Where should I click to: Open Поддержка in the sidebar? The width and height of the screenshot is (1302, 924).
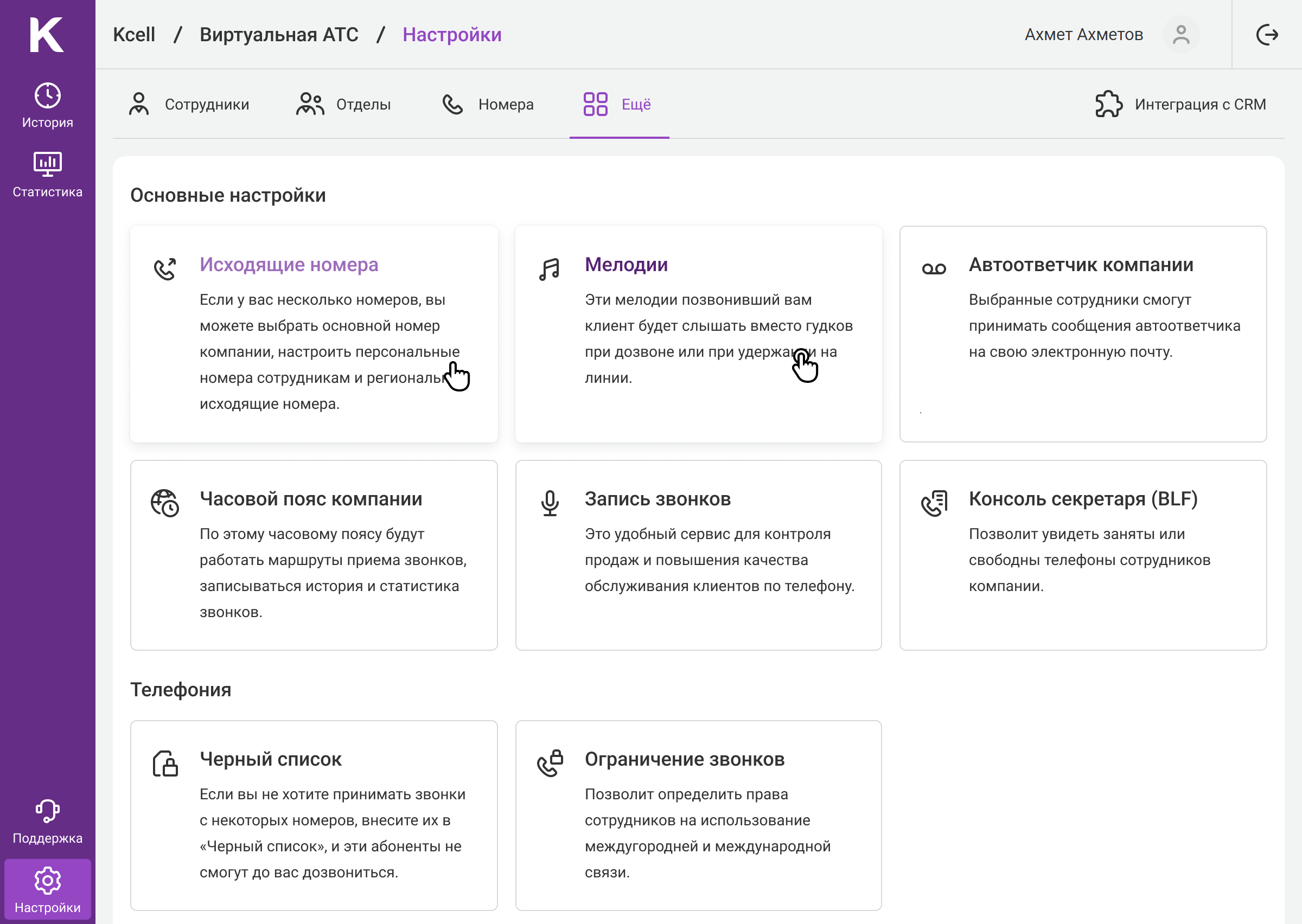click(48, 822)
